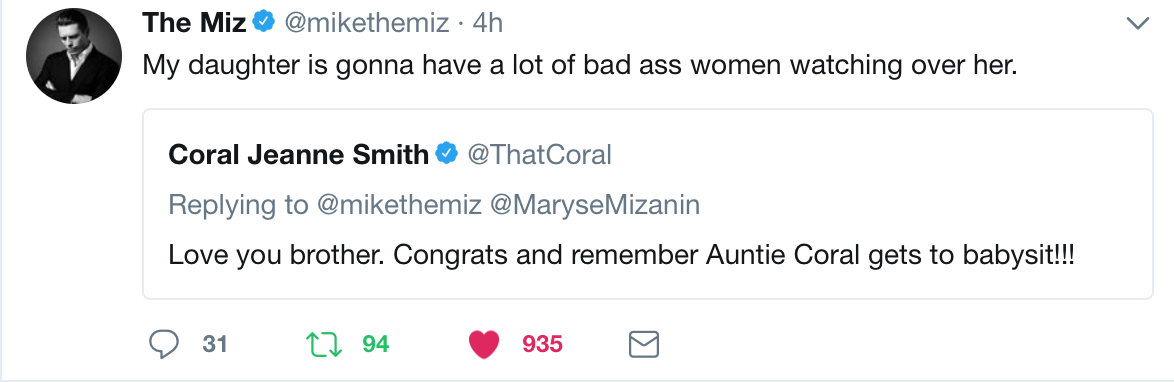
Task: Click The Miz verified badge
Action: pyautogui.click(x=263, y=23)
